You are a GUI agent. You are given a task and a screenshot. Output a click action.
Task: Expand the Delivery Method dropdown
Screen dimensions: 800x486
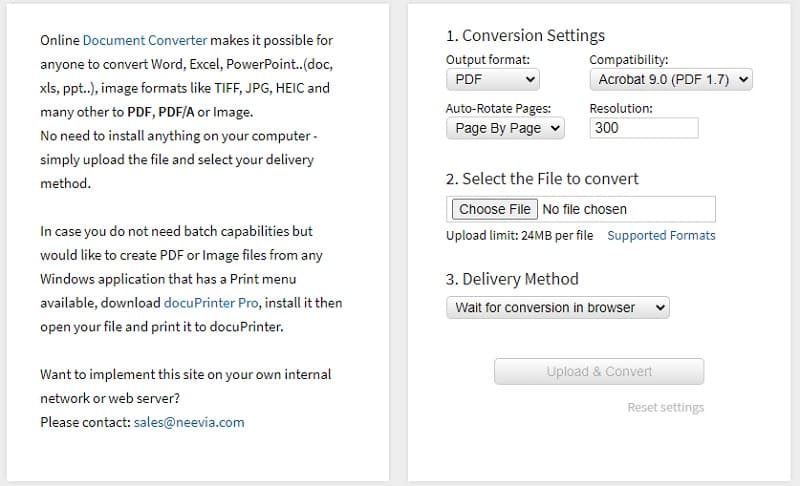click(557, 308)
